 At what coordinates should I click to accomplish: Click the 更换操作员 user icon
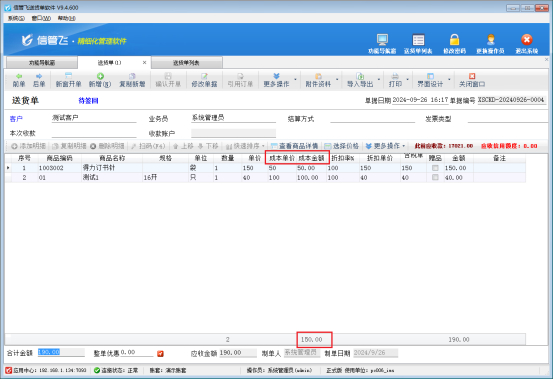(x=490, y=40)
